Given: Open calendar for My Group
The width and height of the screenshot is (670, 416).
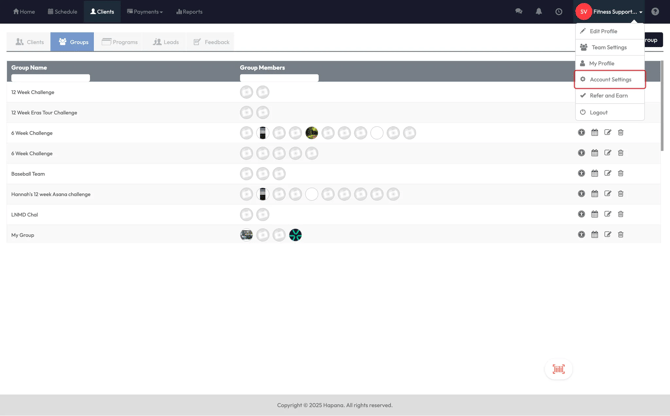Looking at the screenshot, I should pyautogui.click(x=594, y=235).
